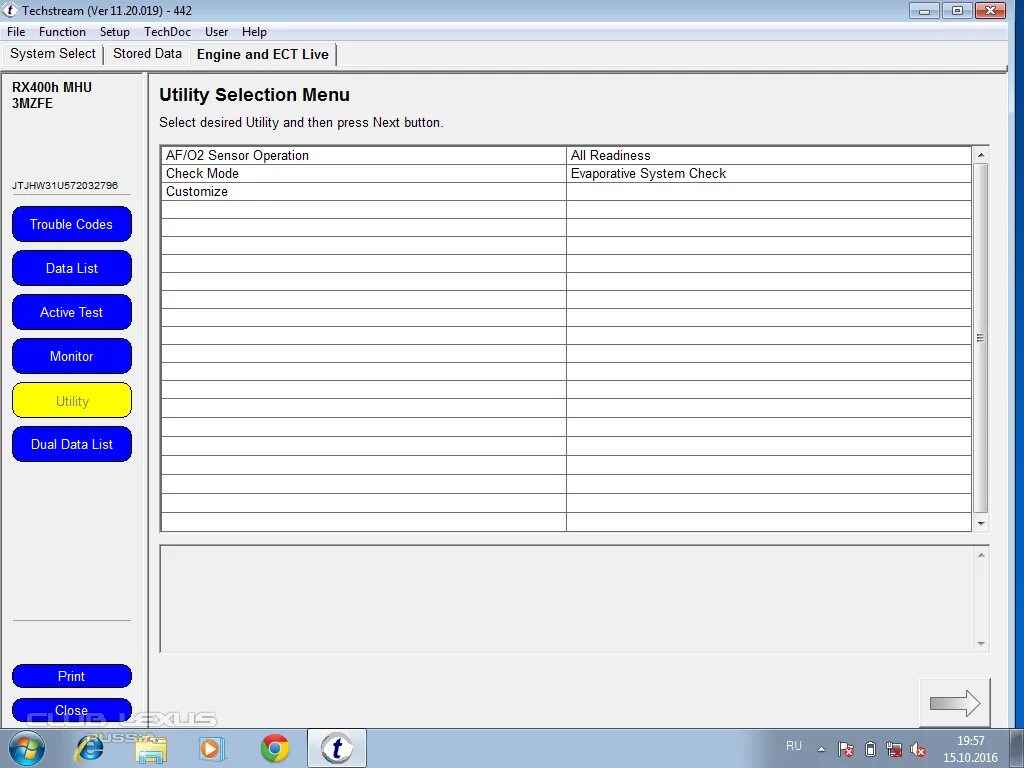Click the yellow Utility button
Screen dimensions: 1024x768
[72, 400]
